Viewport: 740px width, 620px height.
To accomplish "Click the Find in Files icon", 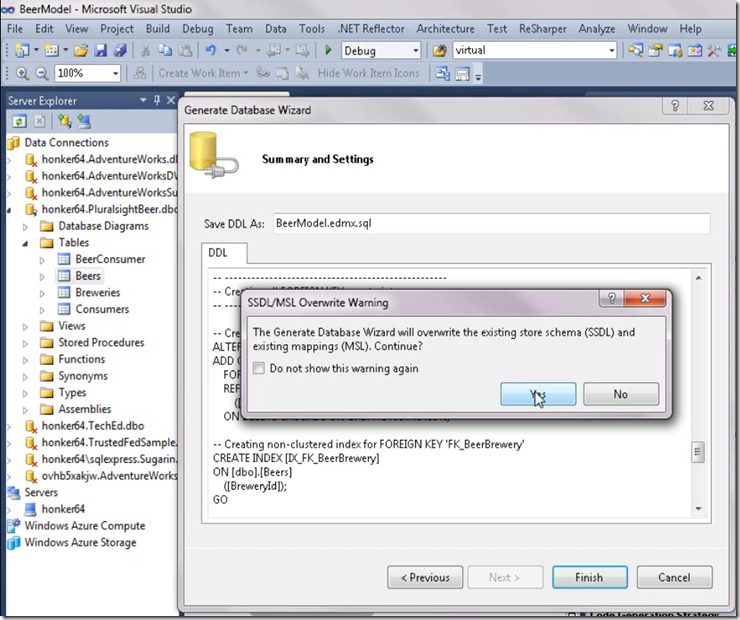I will click(x=439, y=50).
